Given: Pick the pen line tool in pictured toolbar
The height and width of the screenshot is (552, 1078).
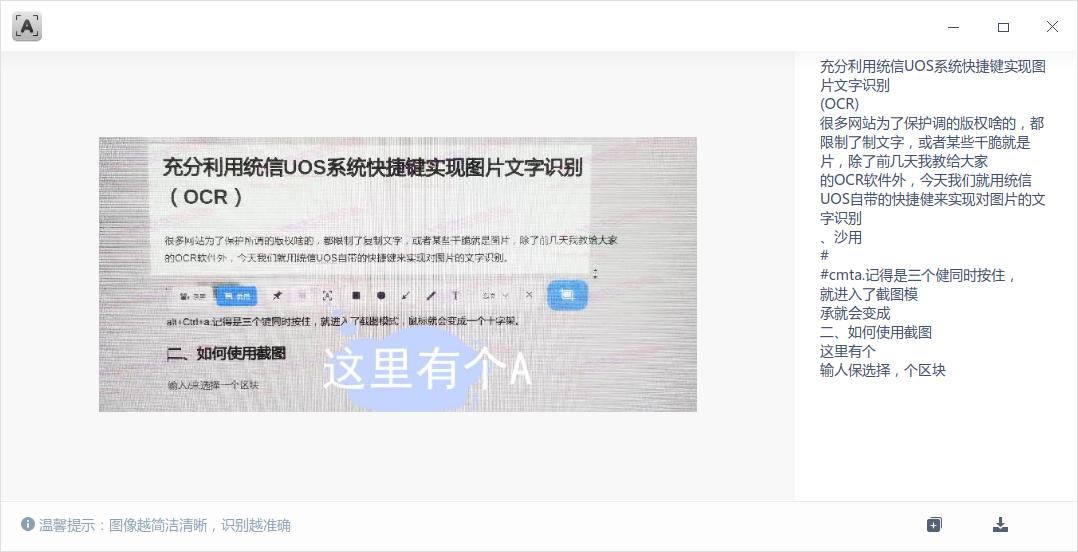Looking at the screenshot, I should [431, 296].
